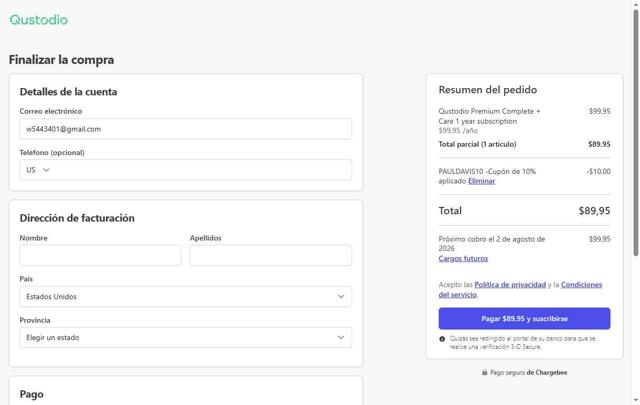Click 'Pagar $89,95 y suscribirse' button
Screen dimensions: 640x405
[x=524, y=318]
